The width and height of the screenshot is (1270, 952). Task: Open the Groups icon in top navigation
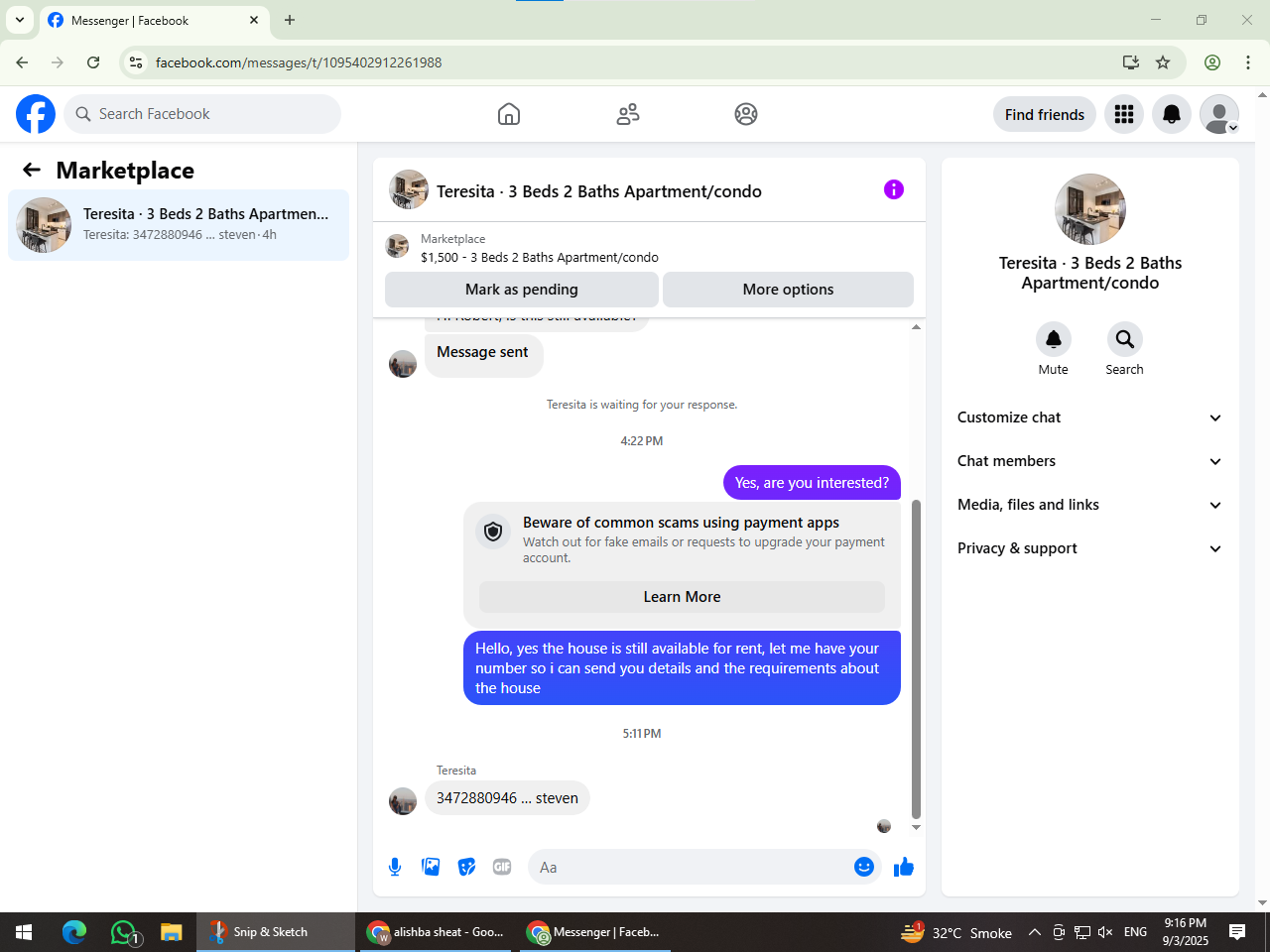[x=746, y=114]
